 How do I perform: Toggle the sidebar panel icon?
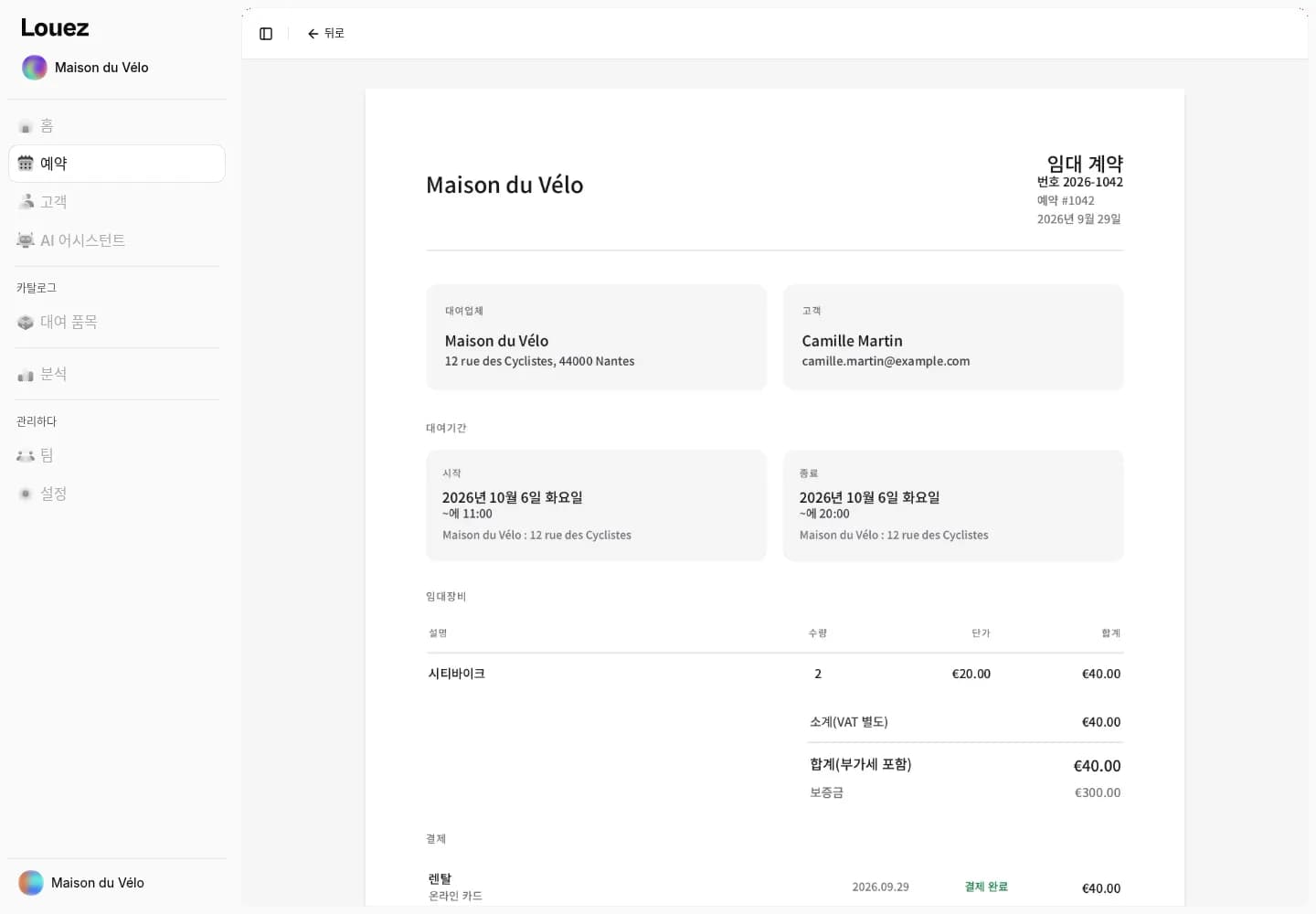pos(266,34)
